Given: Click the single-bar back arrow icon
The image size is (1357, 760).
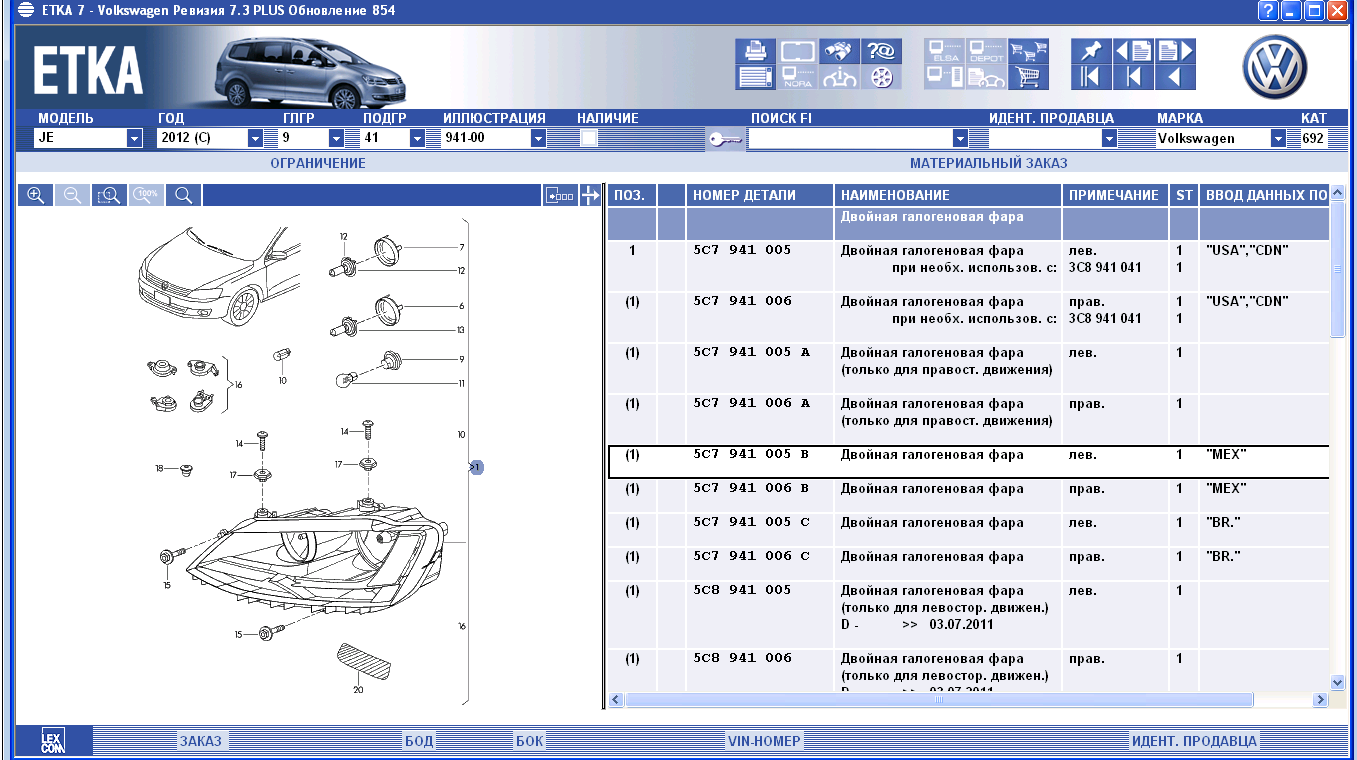Looking at the screenshot, I should [x=1134, y=77].
